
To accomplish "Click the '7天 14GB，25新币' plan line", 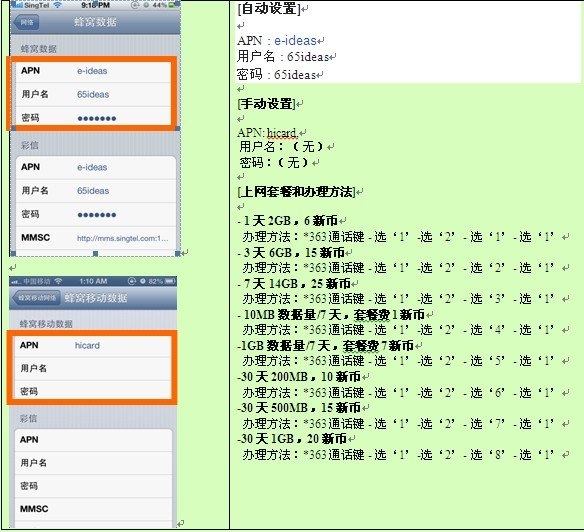I will [293, 284].
